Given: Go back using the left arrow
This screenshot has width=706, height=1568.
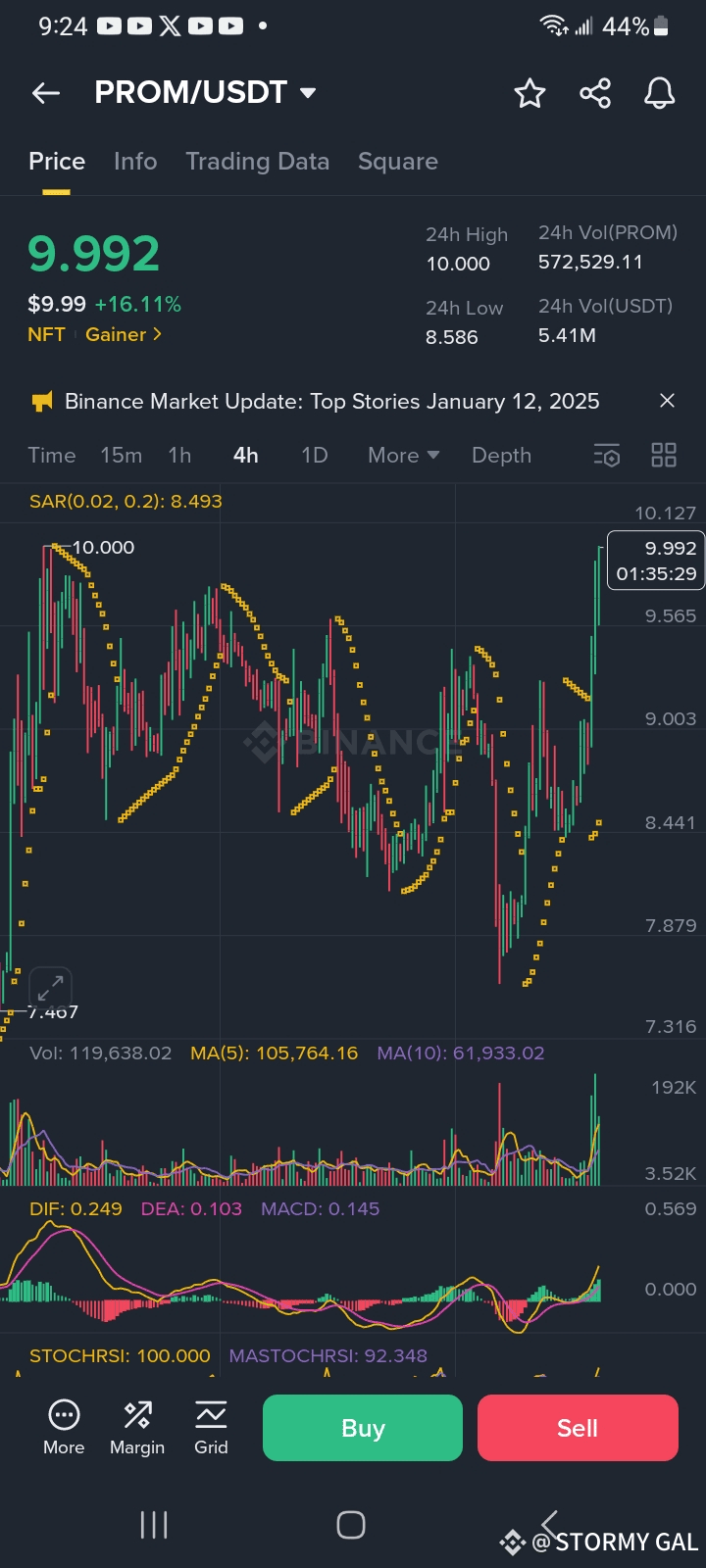Looking at the screenshot, I should tap(46, 93).
